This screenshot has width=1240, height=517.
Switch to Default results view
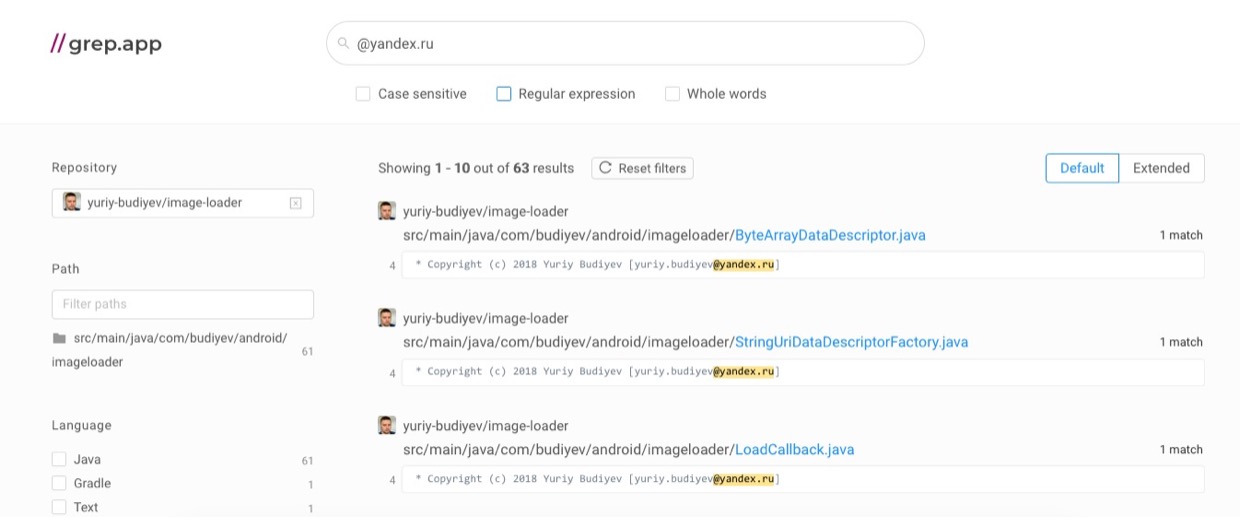pos(1082,168)
